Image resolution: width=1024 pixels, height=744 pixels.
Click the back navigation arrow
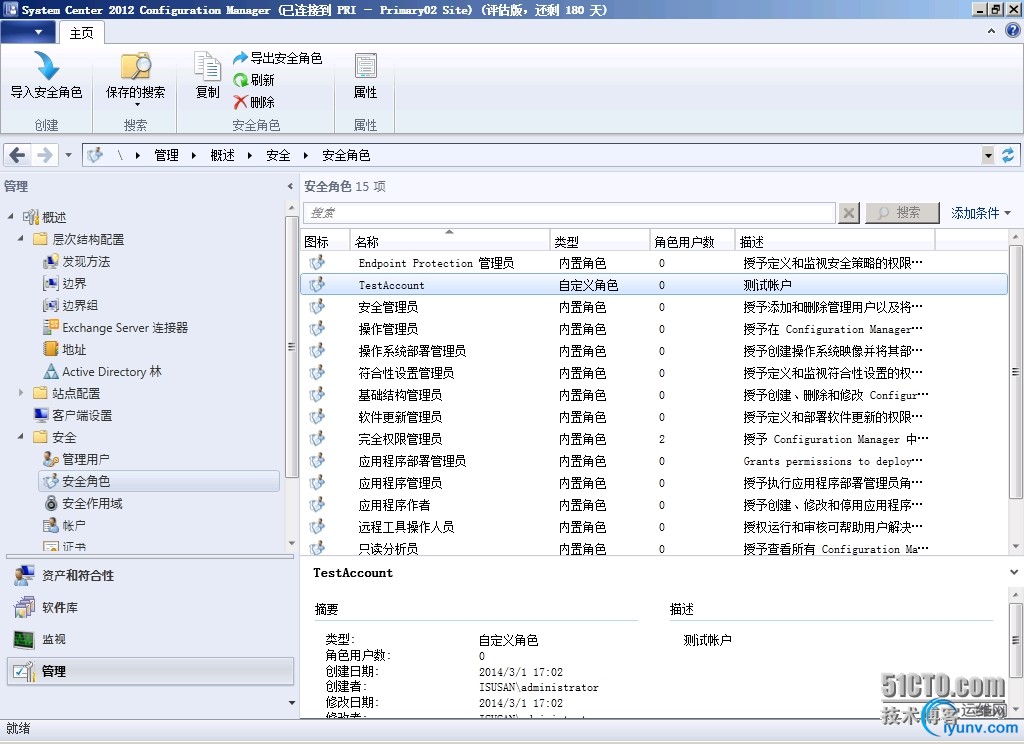coord(18,155)
